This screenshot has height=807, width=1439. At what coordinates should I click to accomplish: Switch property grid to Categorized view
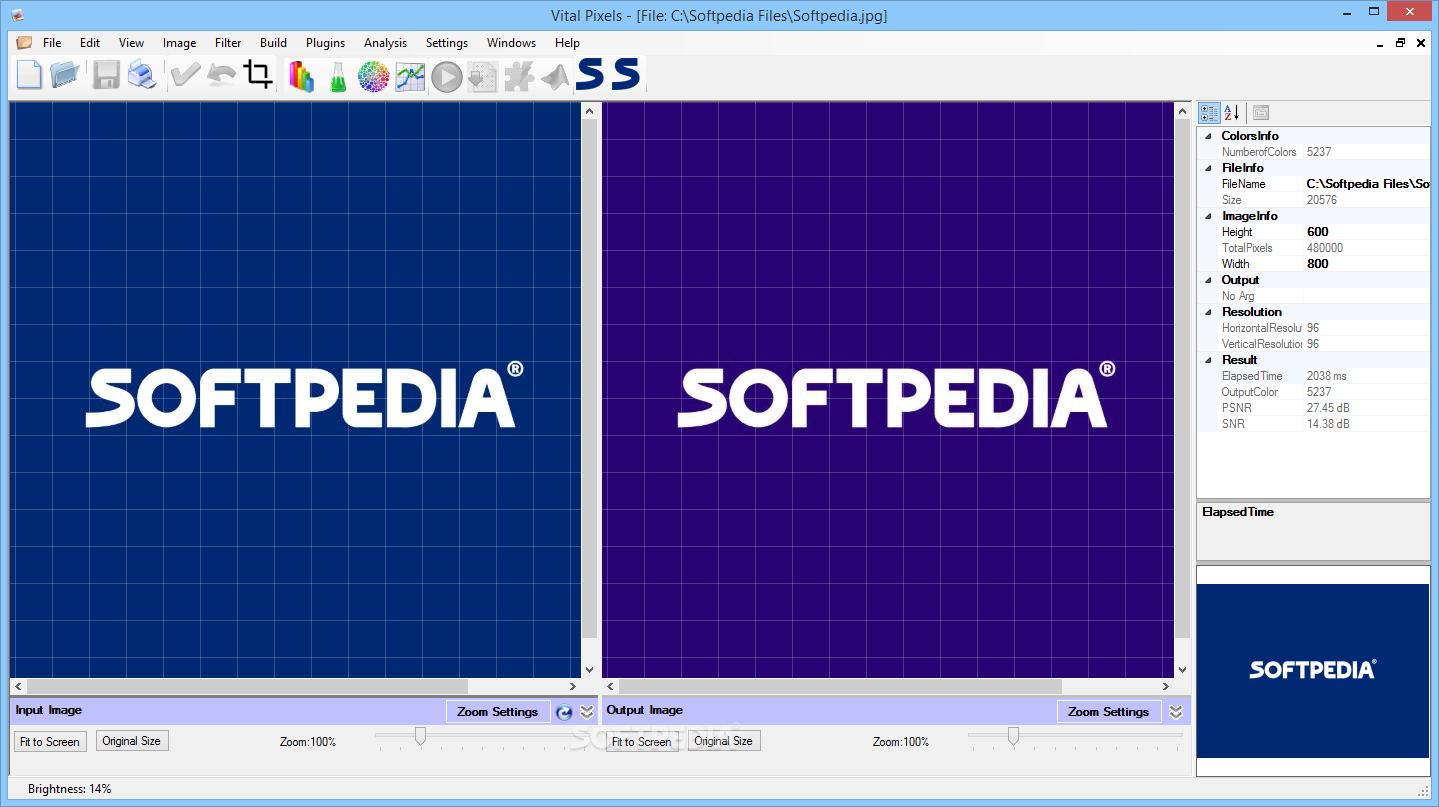(x=1209, y=113)
